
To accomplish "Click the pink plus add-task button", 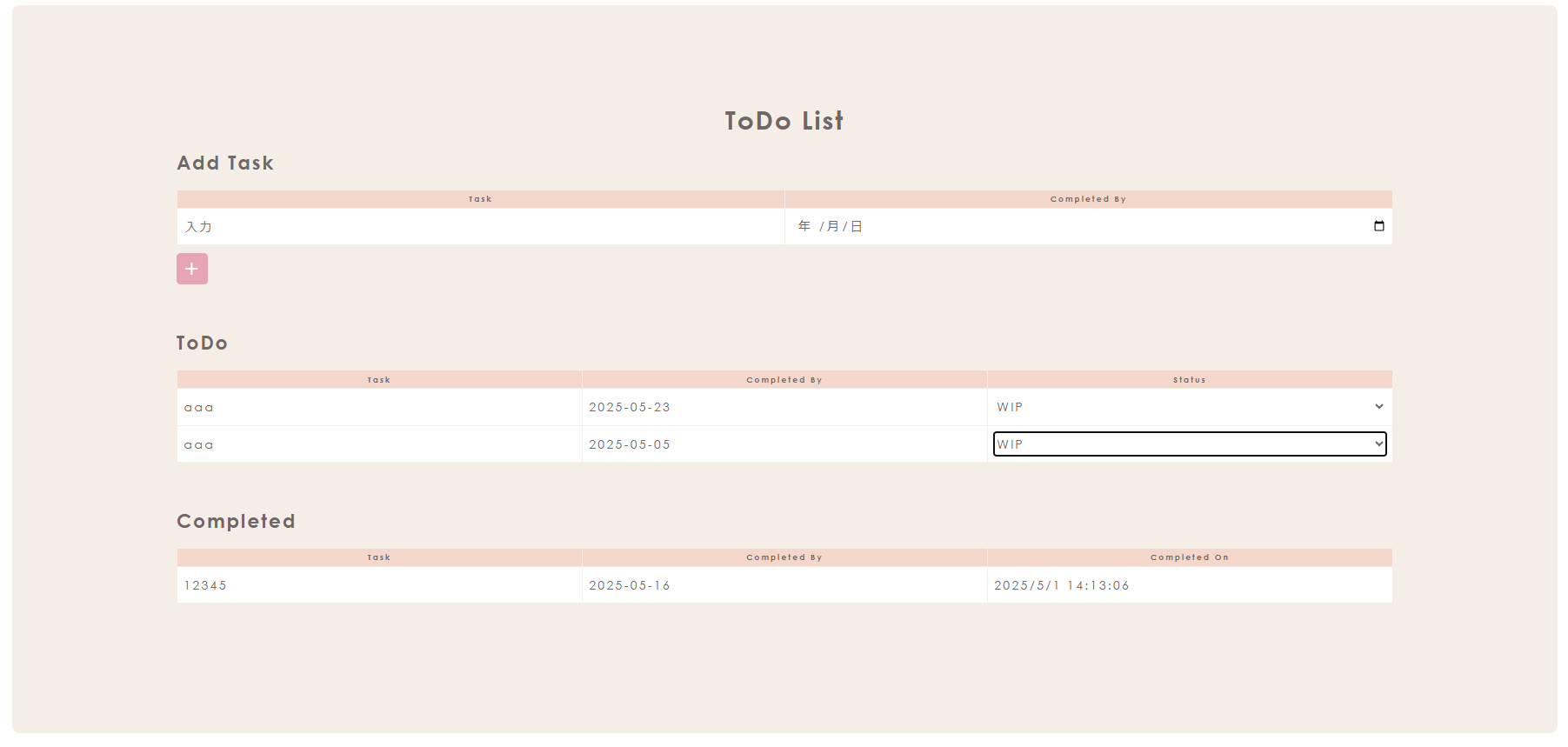I will pyautogui.click(x=192, y=269).
